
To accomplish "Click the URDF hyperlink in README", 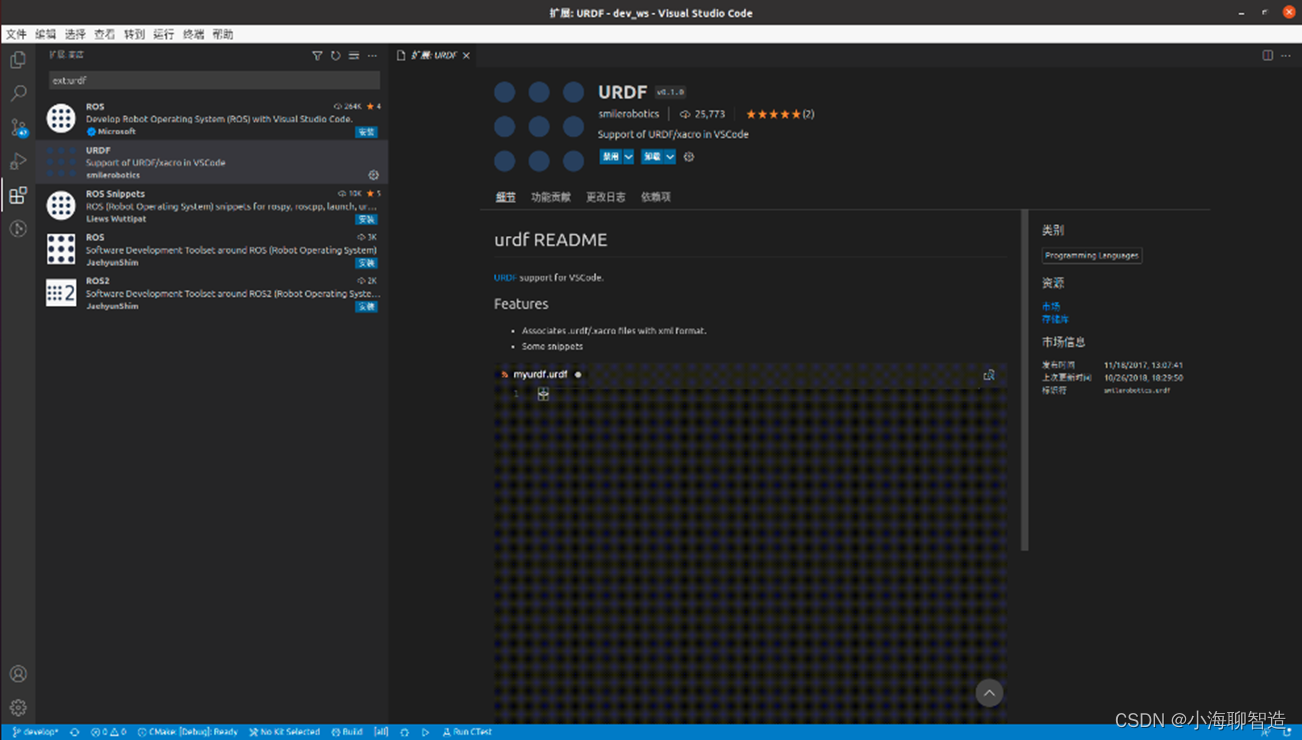I will pyautogui.click(x=505, y=277).
